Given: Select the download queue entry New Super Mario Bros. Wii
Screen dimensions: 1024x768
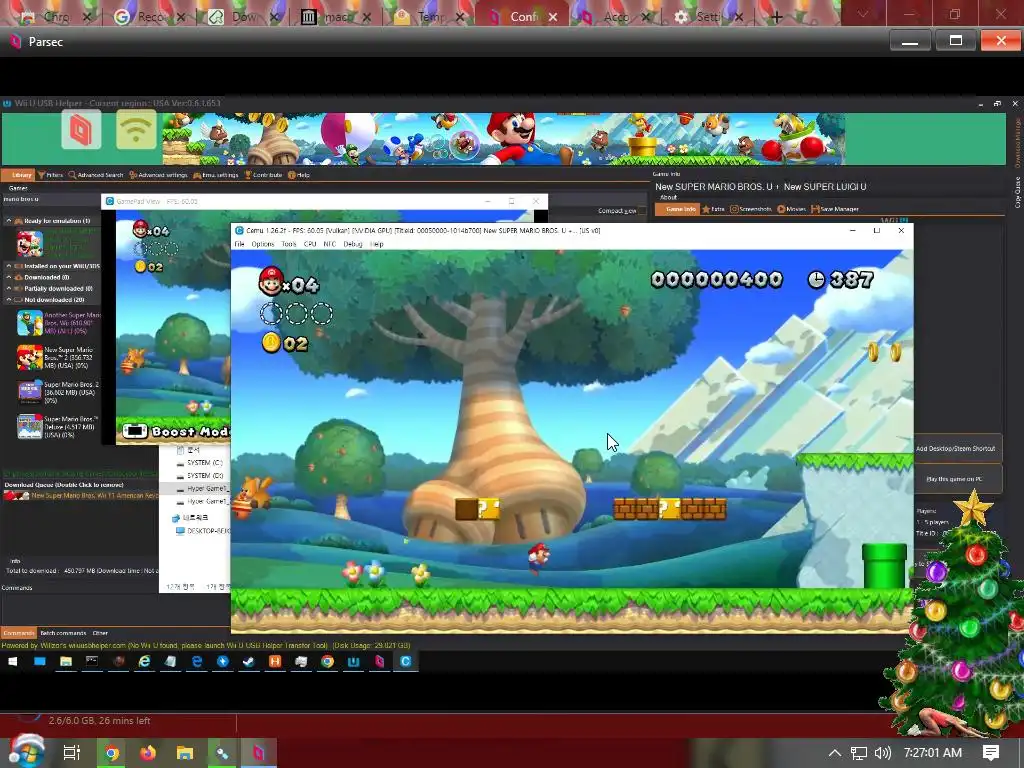Looking at the screenshot, I should click(81, 496).
